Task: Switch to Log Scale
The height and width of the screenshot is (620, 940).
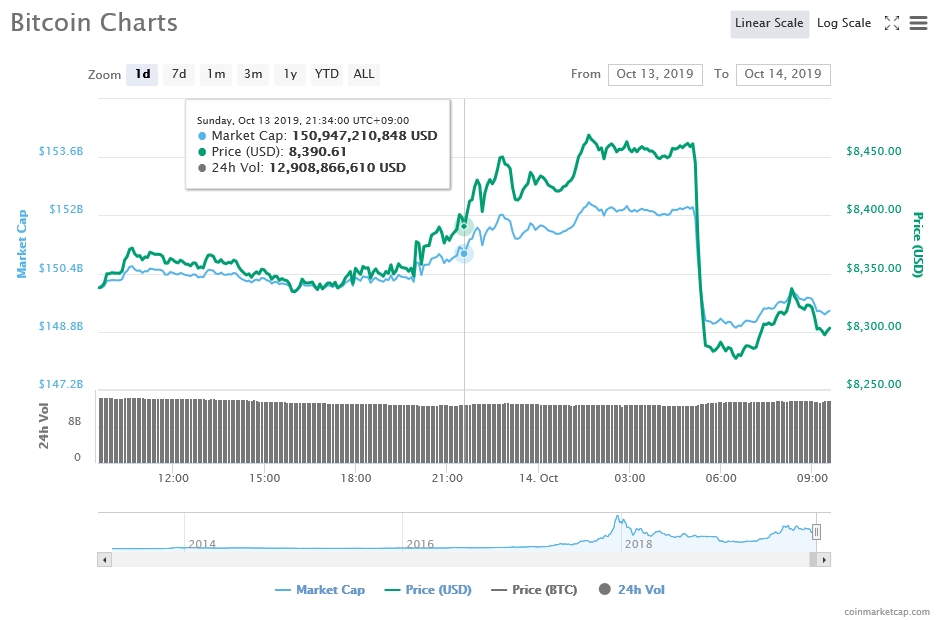Action: (x=843, y=23)
